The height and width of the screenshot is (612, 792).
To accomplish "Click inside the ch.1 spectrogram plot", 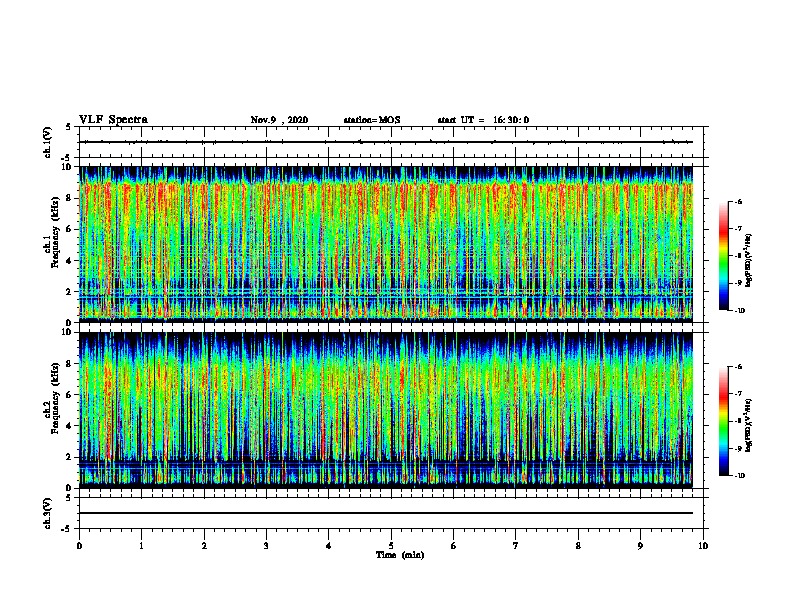I will [x=386, y=244].
